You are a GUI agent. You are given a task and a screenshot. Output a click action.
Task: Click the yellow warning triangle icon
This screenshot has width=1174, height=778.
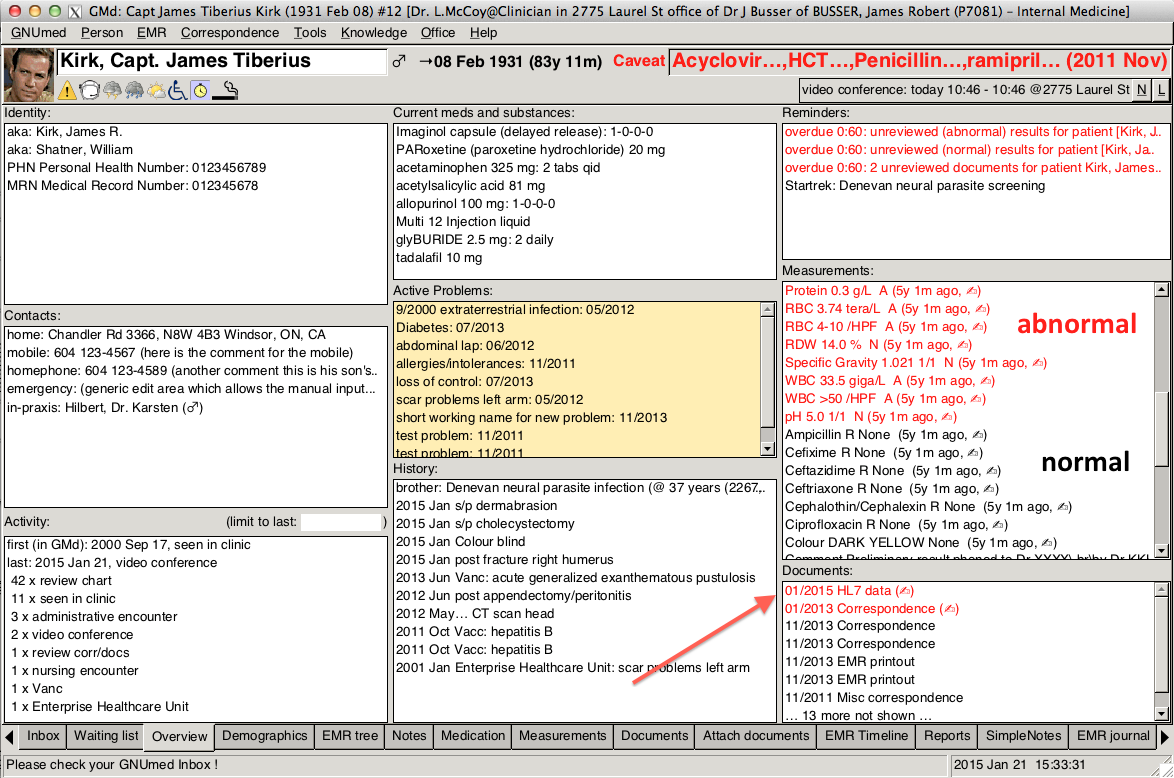click(67, 91)
